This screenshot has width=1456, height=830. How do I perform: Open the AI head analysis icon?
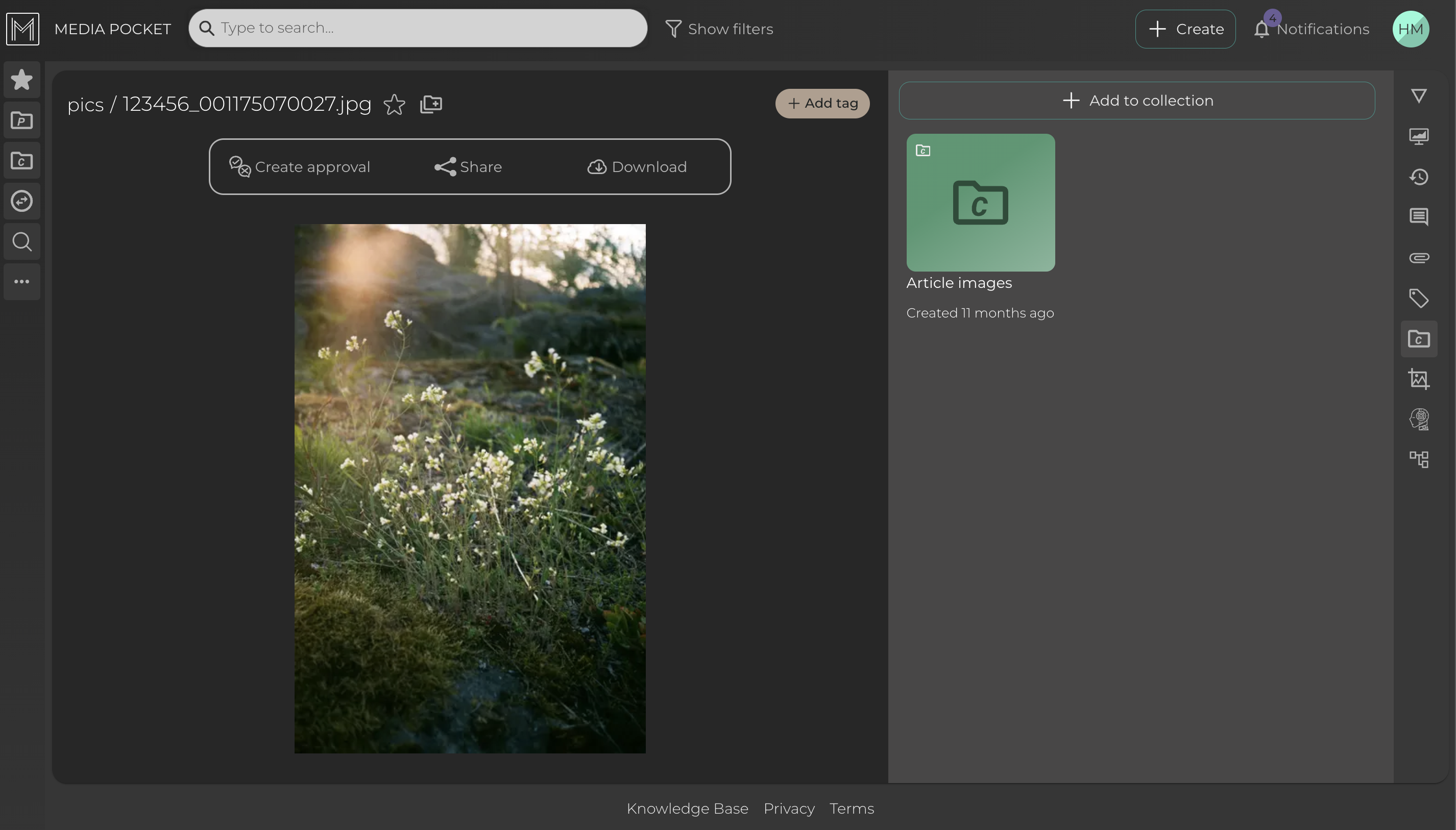(1418, 420)
